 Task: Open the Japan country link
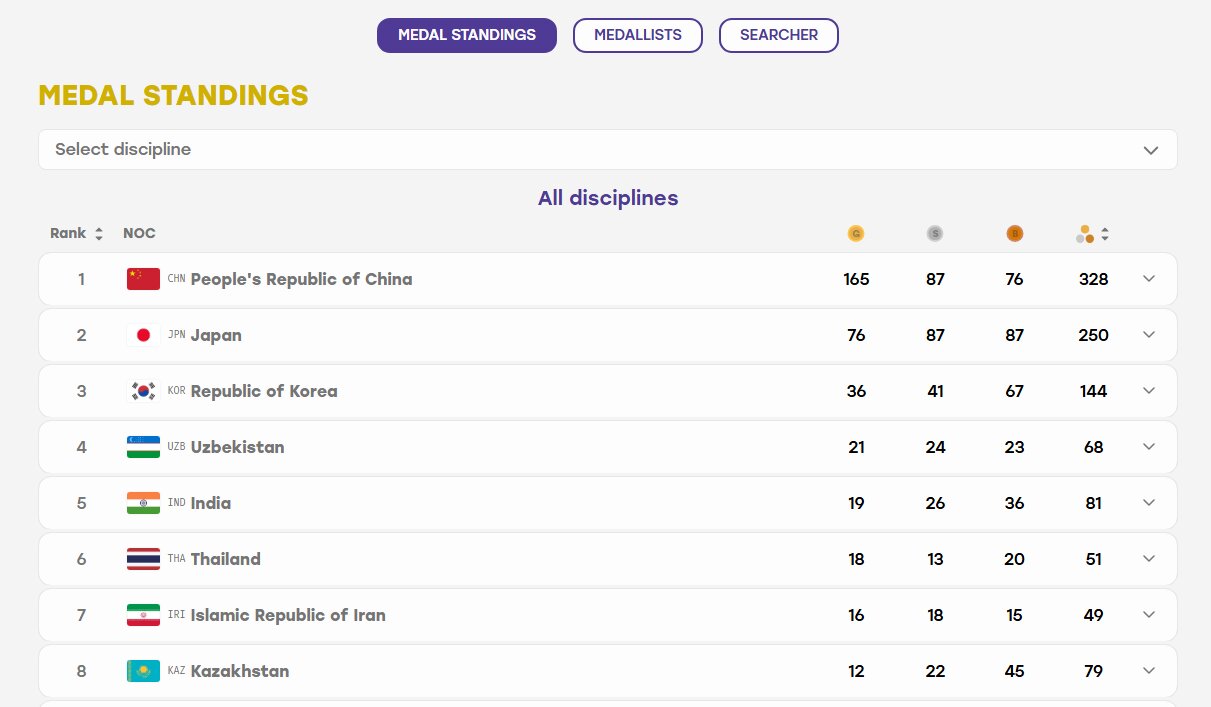pos(216,335)
